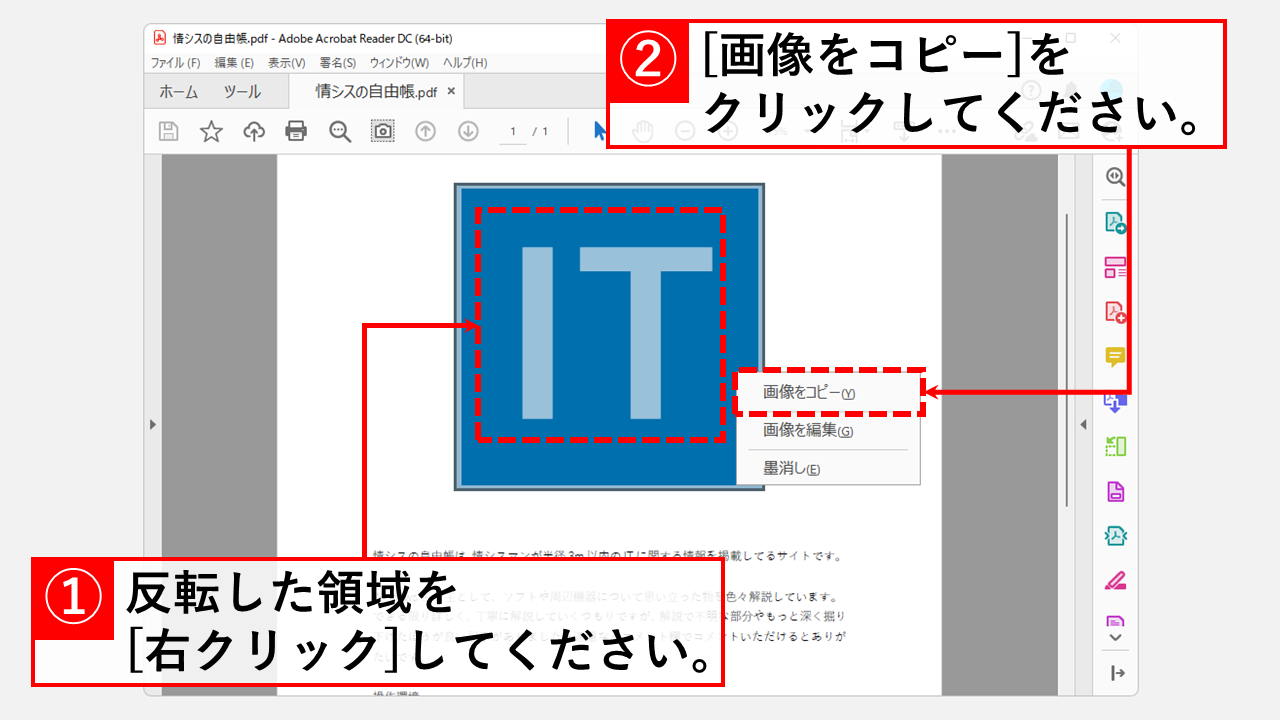Choose the Selection arrow tool
The width and height of the screenshot is (1280, 720).
(x=599, y=131)
